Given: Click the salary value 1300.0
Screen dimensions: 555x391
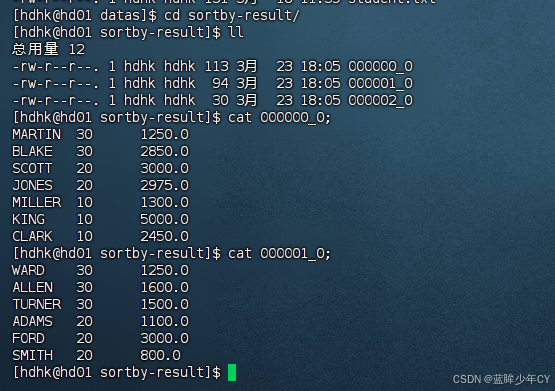Looking at the screenshot, I should [165, 202].
